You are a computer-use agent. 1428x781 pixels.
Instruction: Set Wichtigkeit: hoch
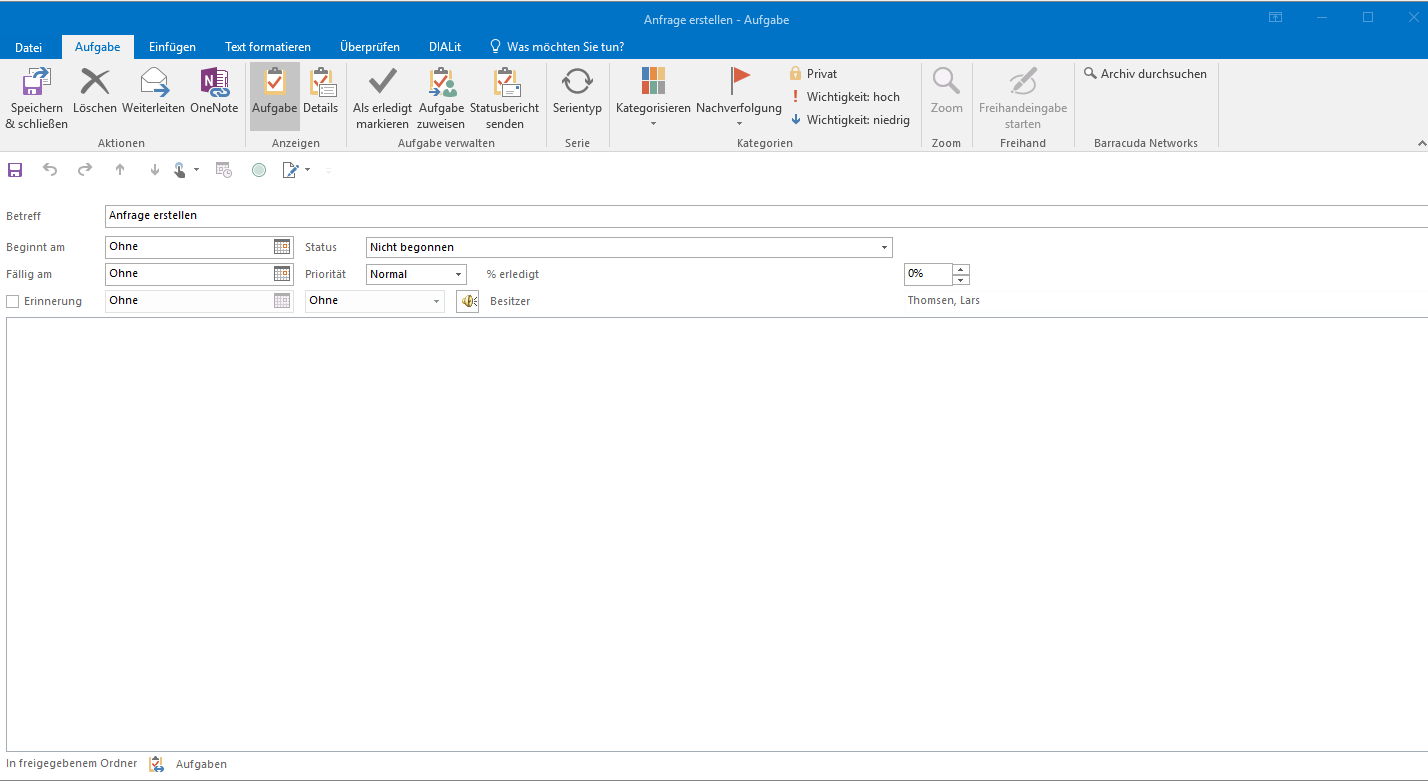click(x=845, y=97)
